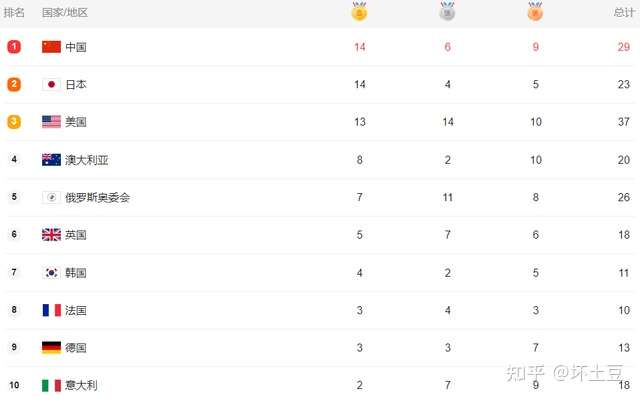Screen dimensions: 640x399
Task: Click the red rank 1 badge
Action: point(14,47)
